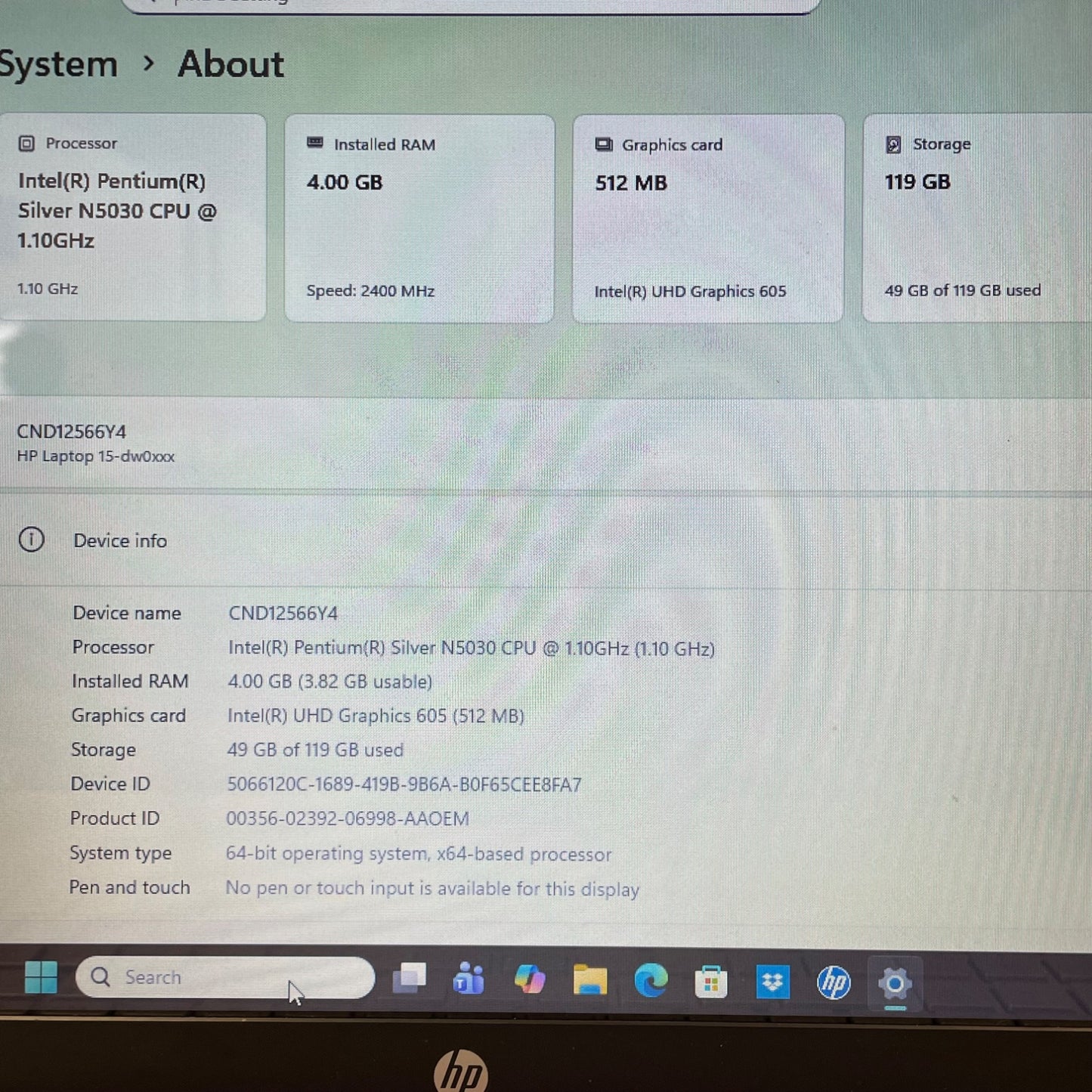Click the No pen or touch input text
Screen dimensions: 1092x1092
(x=432, y=889)
